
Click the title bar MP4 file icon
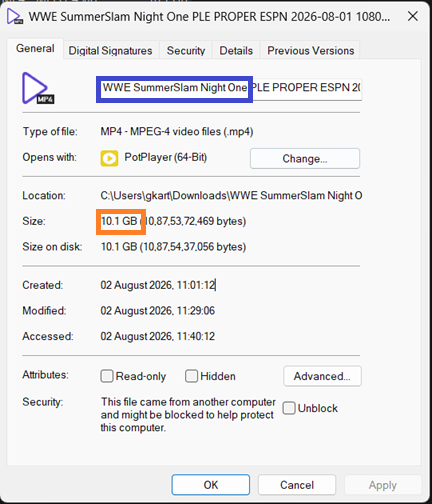coord(15,17)
